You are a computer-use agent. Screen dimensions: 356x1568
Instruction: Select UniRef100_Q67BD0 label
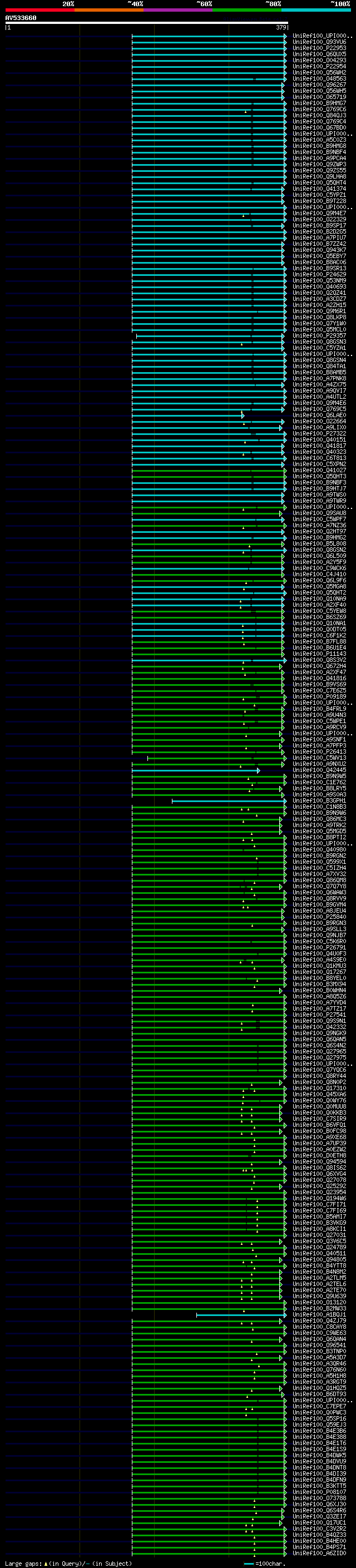pos(319,127)
